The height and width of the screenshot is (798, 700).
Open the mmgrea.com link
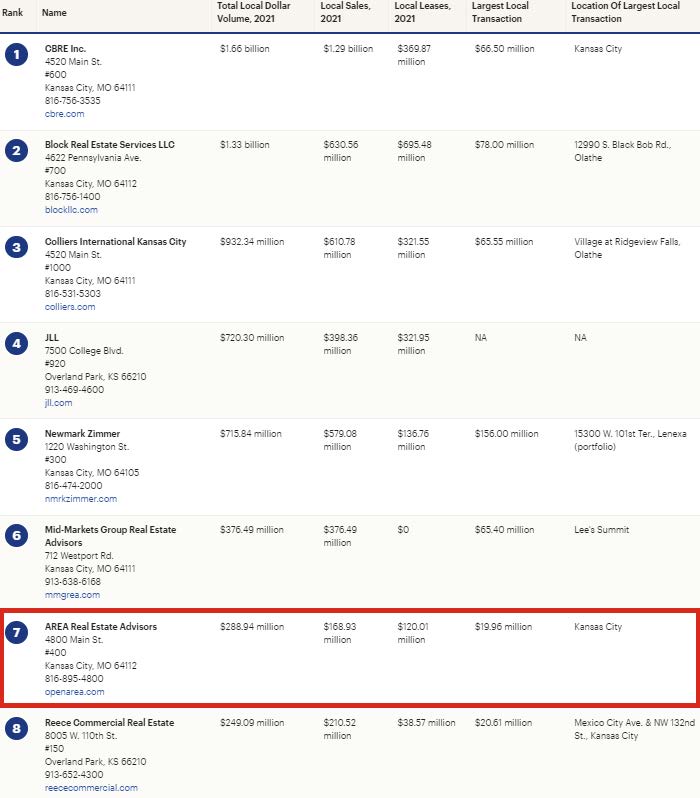pos(72,595)
